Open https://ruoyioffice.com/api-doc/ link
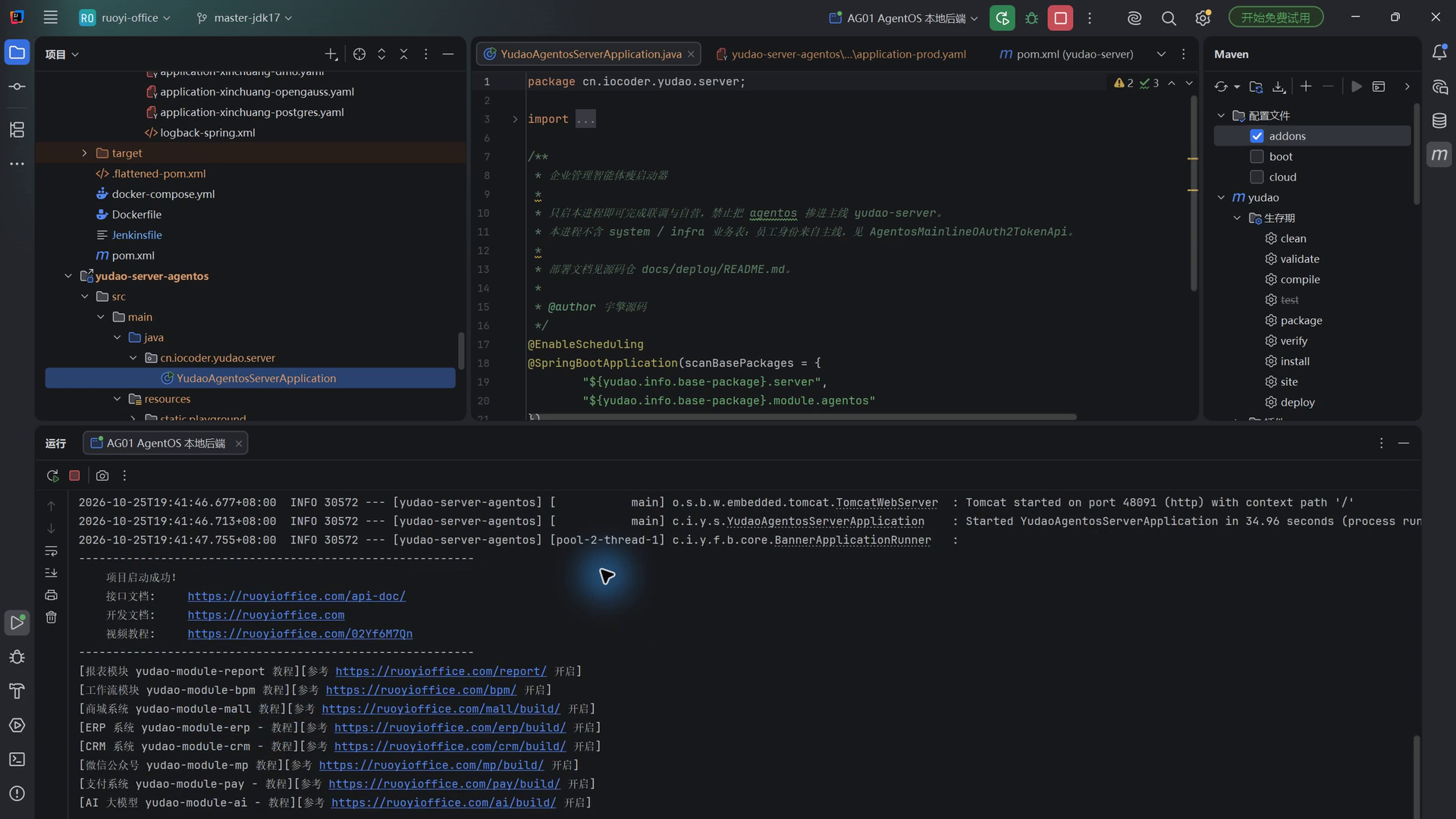Image resolution: width=1456 pixels, height=819 pixels. pyautogui.click(x=297, y=596)
